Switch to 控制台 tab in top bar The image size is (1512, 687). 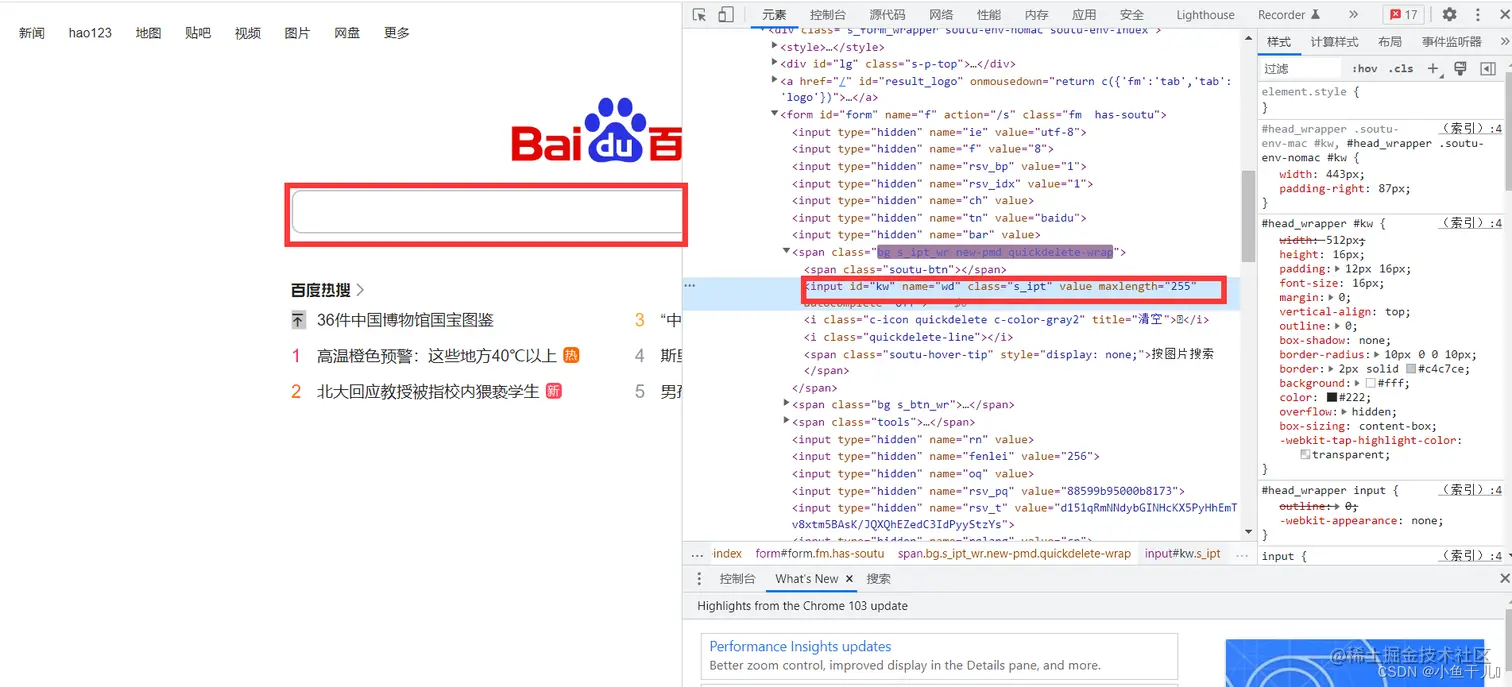coord(828,15)
